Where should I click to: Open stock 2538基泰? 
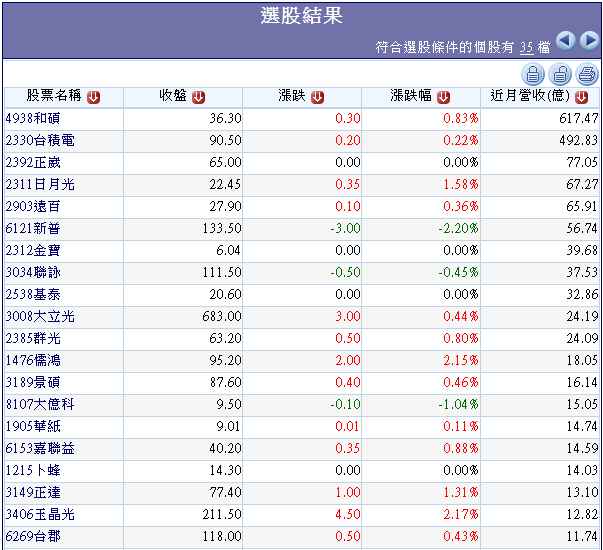pos(33,294)
